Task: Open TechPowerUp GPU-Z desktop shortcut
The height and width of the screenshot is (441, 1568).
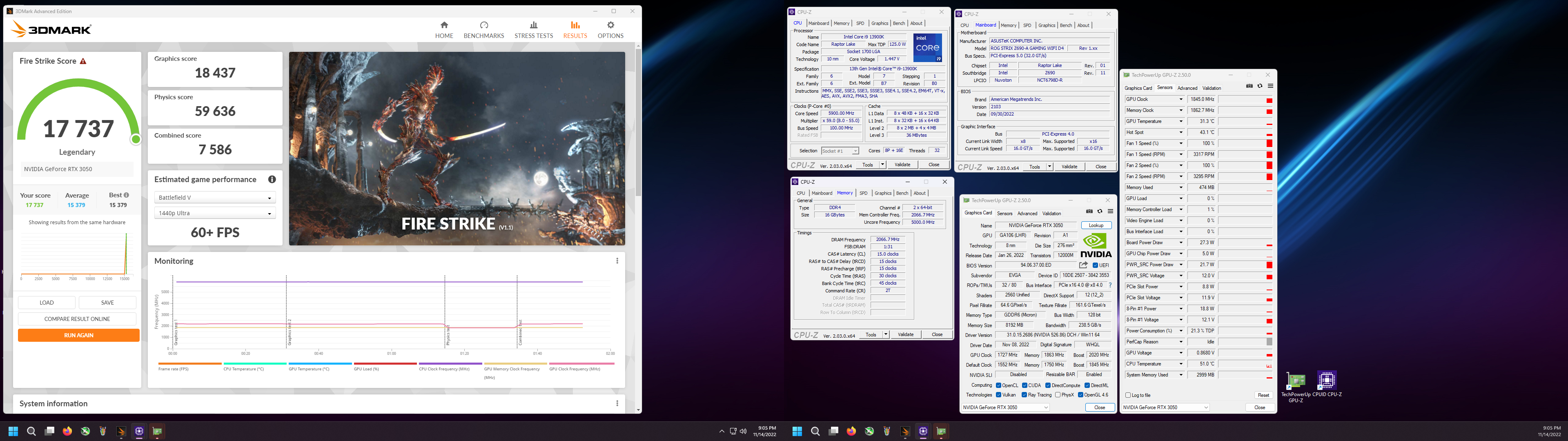Action: pos(1295,387)
